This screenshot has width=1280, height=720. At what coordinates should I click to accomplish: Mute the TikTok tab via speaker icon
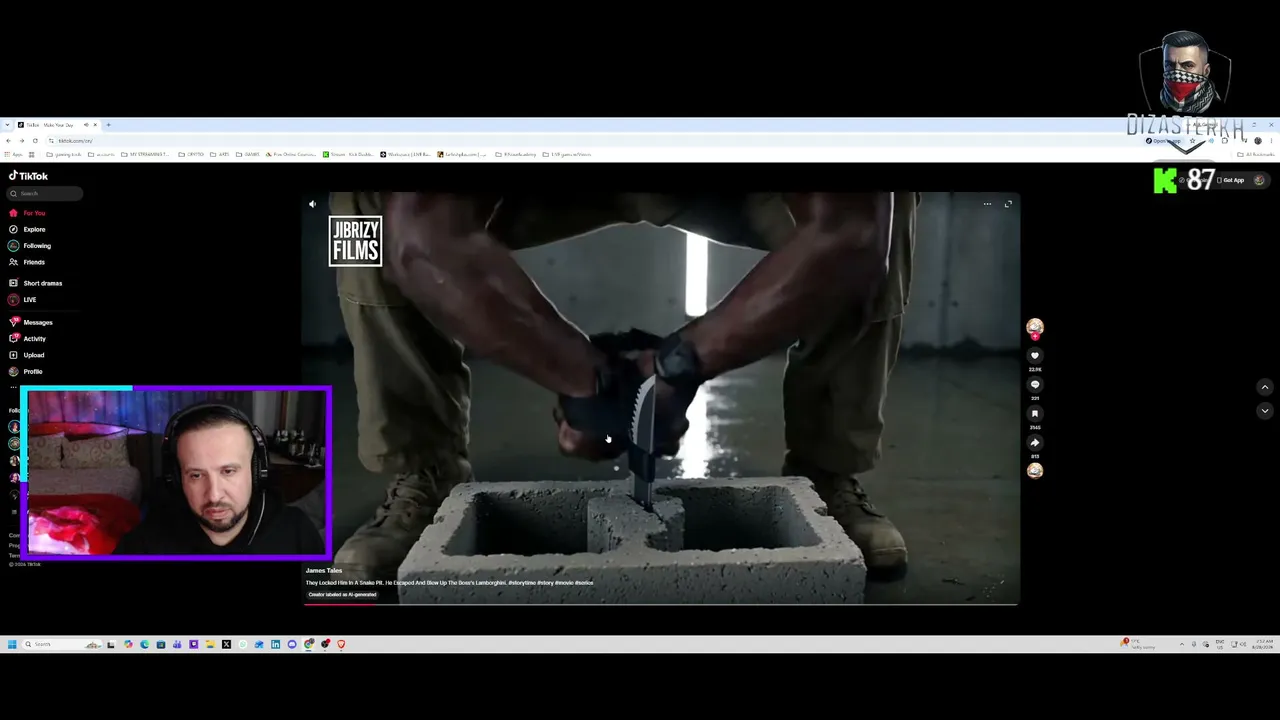tap(85, 125)
